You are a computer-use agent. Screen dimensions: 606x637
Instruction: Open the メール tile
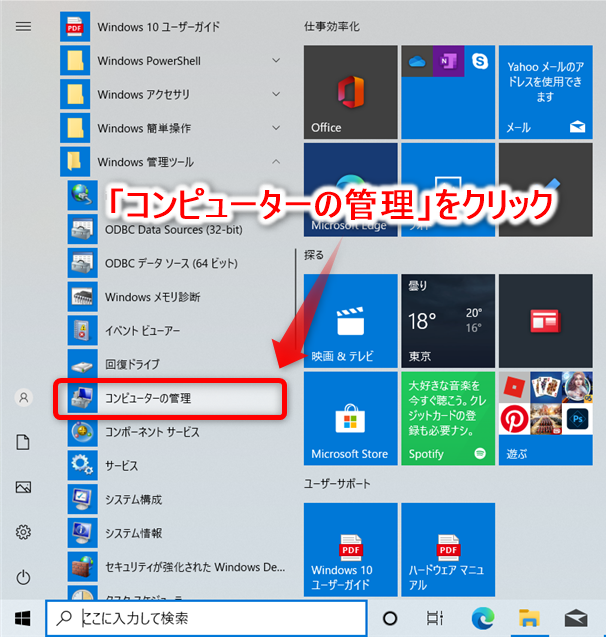(x=545, y=92)
